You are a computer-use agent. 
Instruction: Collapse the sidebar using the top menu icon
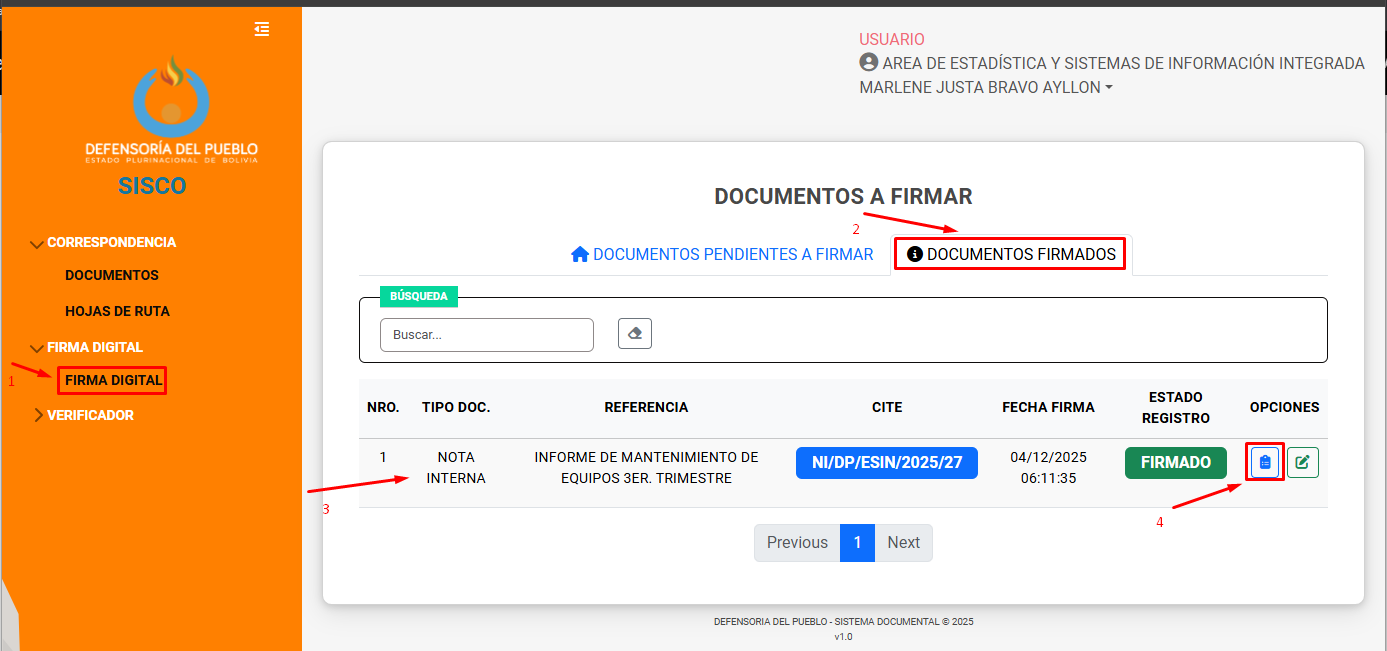click(262, 29)
